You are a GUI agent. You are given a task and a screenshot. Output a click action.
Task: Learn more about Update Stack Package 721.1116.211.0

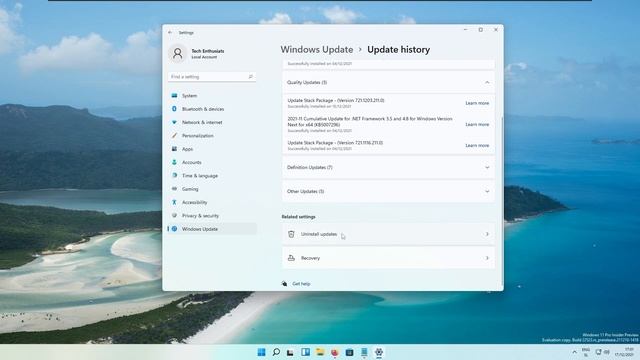(x=477, y=145)
